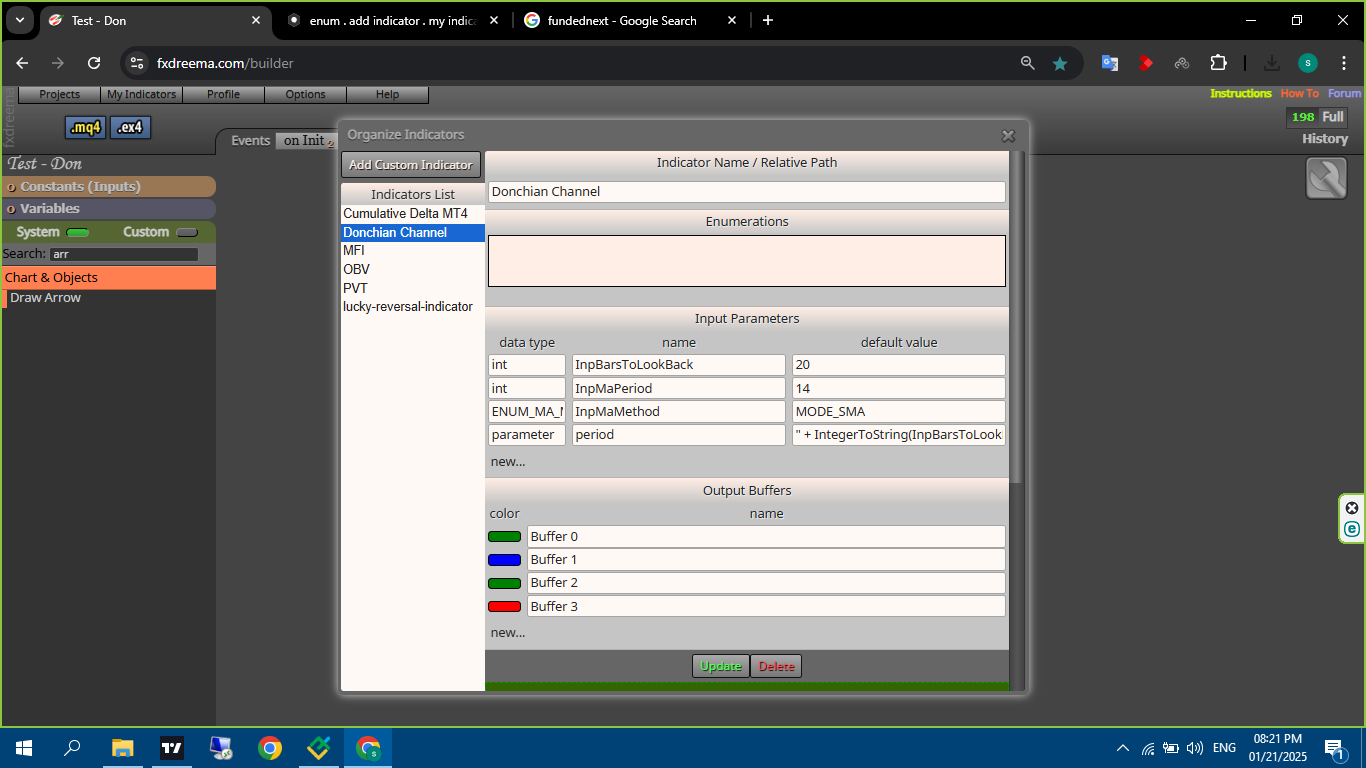Image resolution: width=1366 pixels, height=768 pixels.
Task: Open the Chrome profile avatar
Action: click(1308, 63)
